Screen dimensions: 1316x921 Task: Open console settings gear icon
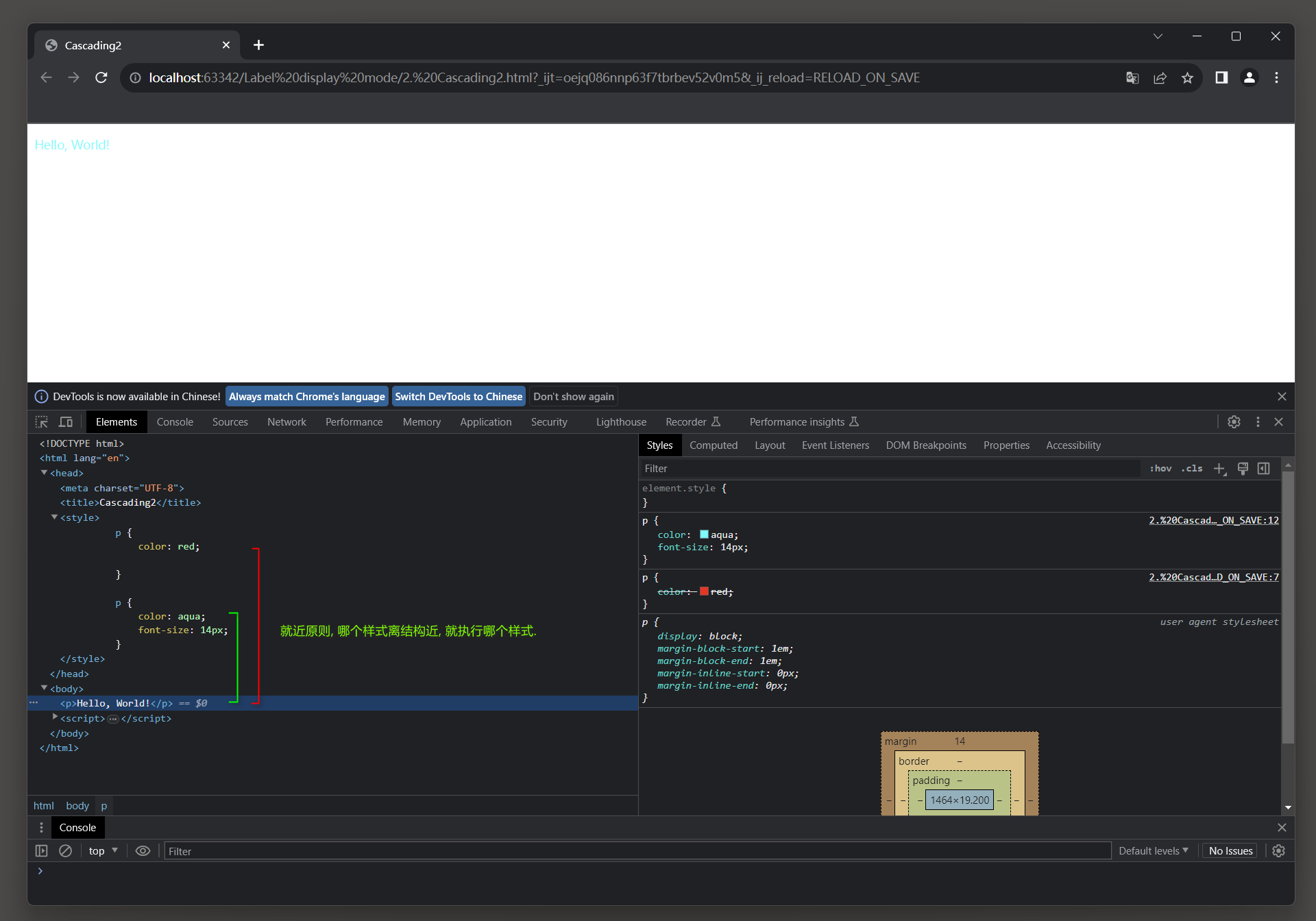click(1278, 851)
